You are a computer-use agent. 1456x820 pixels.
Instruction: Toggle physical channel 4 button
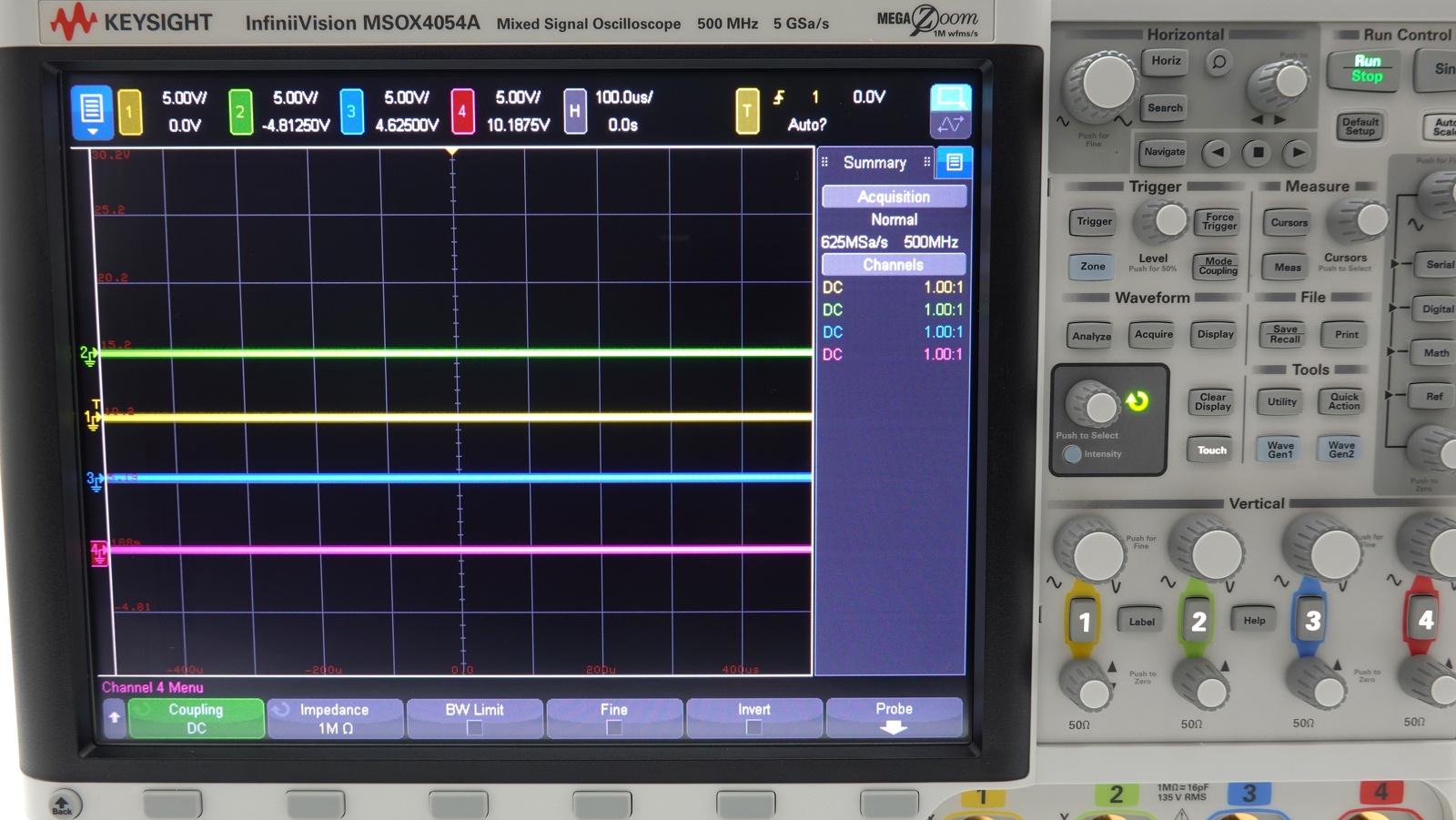click(1423, 620)
